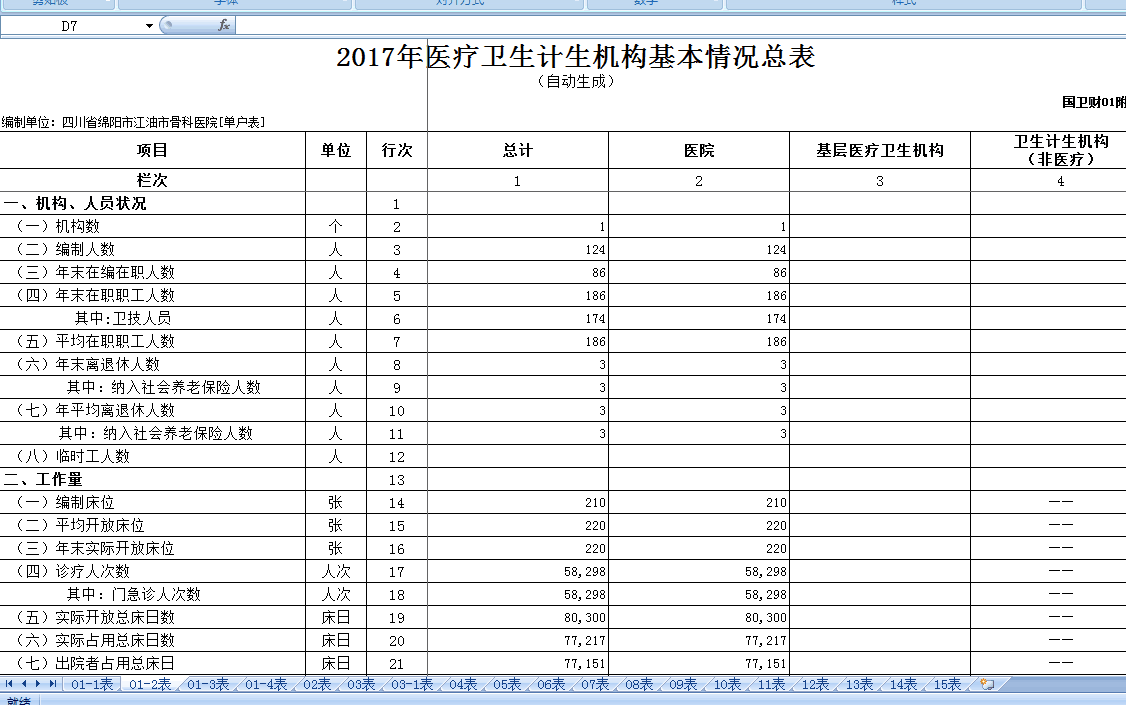Click the (二)平均开放床位 row label
Viewport: 1126px width, 705px height.
coord(80,526)
